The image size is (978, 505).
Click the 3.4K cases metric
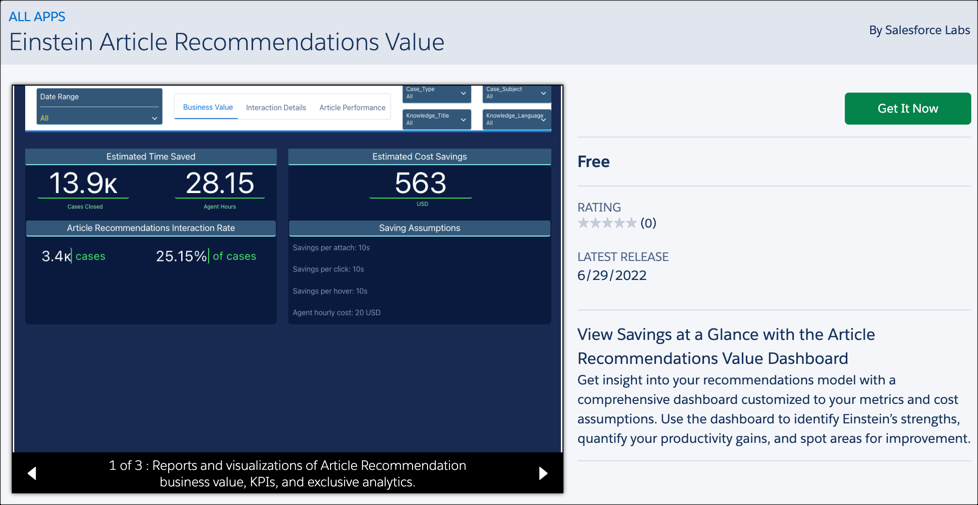(x=74, y=256)
